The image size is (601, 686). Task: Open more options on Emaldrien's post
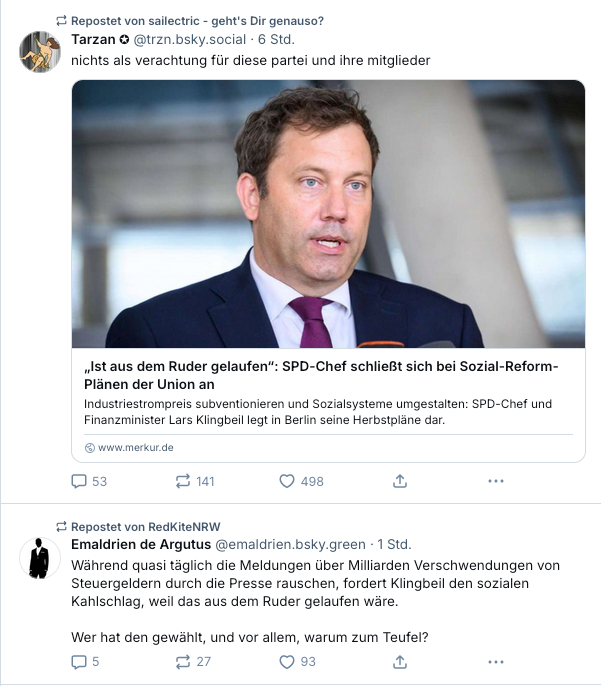click(496, 661)
